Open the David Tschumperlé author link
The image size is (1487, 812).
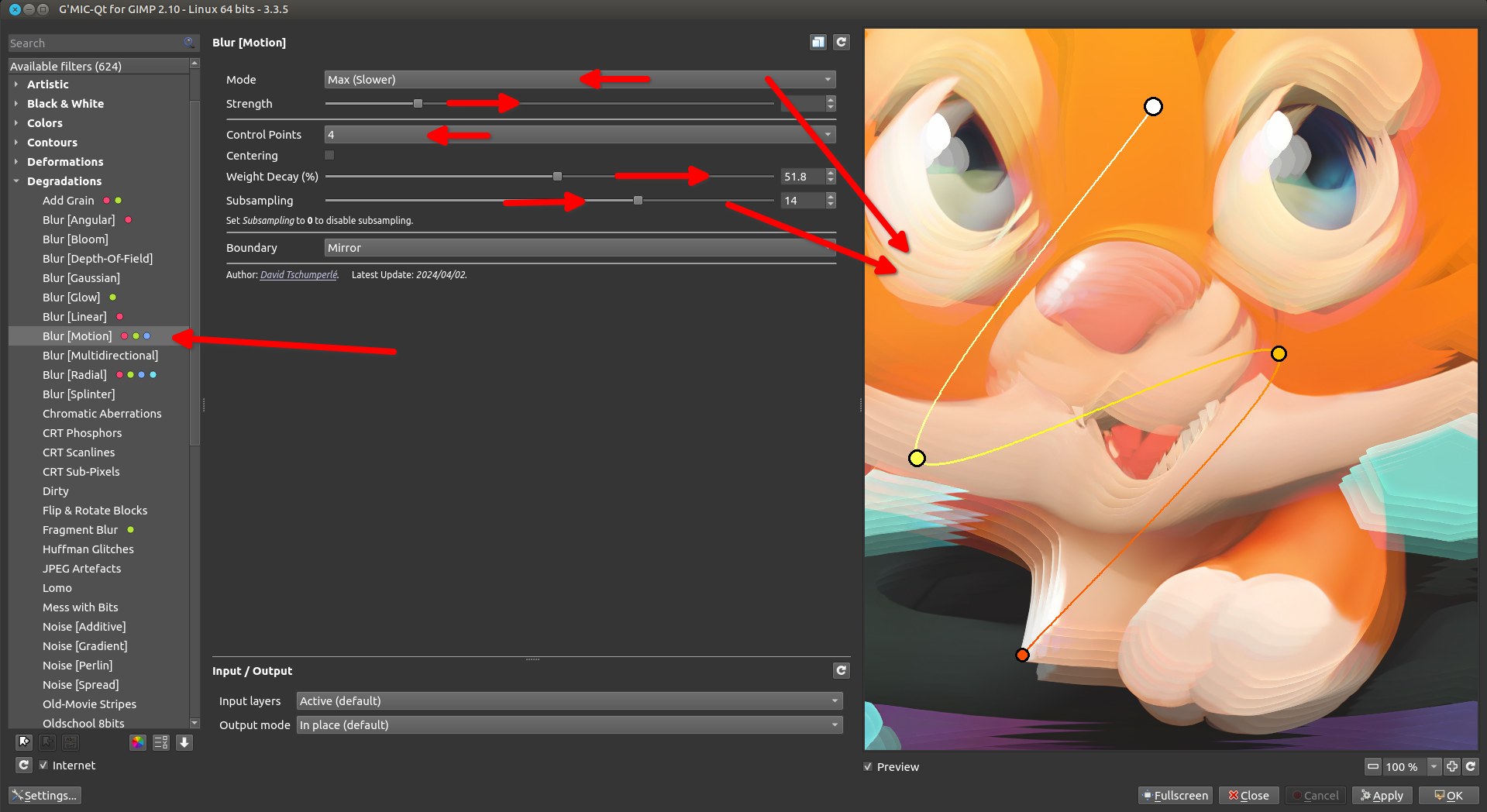tap(298, 274)
